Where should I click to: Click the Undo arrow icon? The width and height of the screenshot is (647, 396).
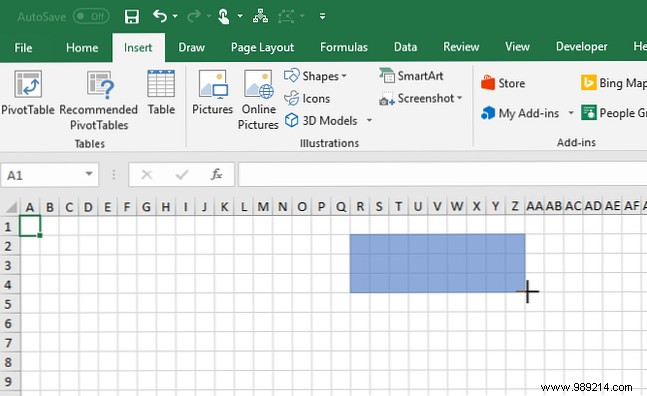[x=160, y=16]
